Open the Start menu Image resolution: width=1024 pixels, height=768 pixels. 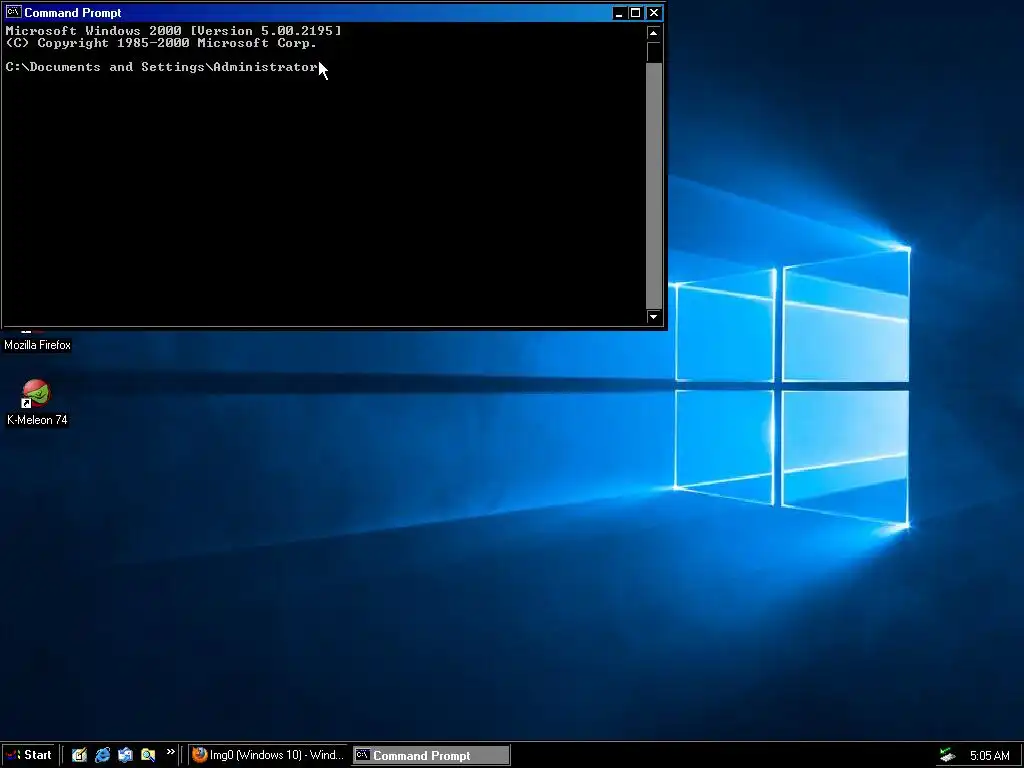[x=28, y=755]
